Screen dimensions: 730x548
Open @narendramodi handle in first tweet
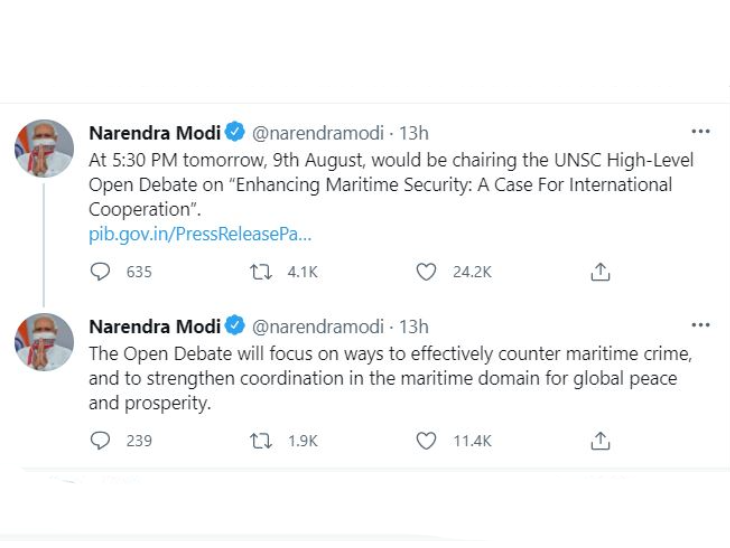[318, 133]
